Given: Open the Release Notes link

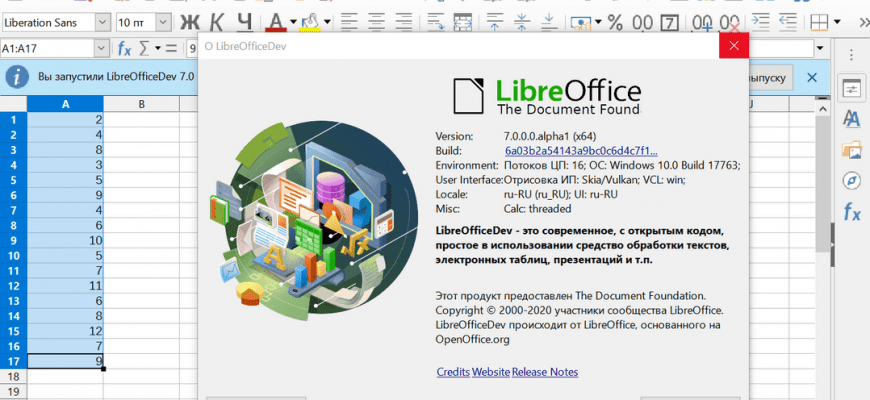Looking at the screenshot, I should click(545, 372).
